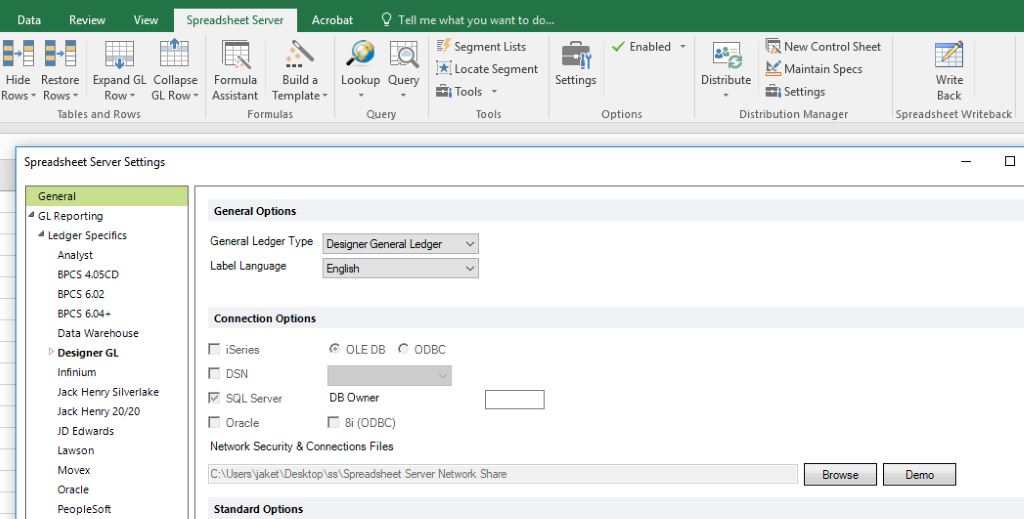Image resolution: width=1024 pixels, height=519 pixels.
Task: Click the Build a Template icon
Action: [x=300, y=54]
